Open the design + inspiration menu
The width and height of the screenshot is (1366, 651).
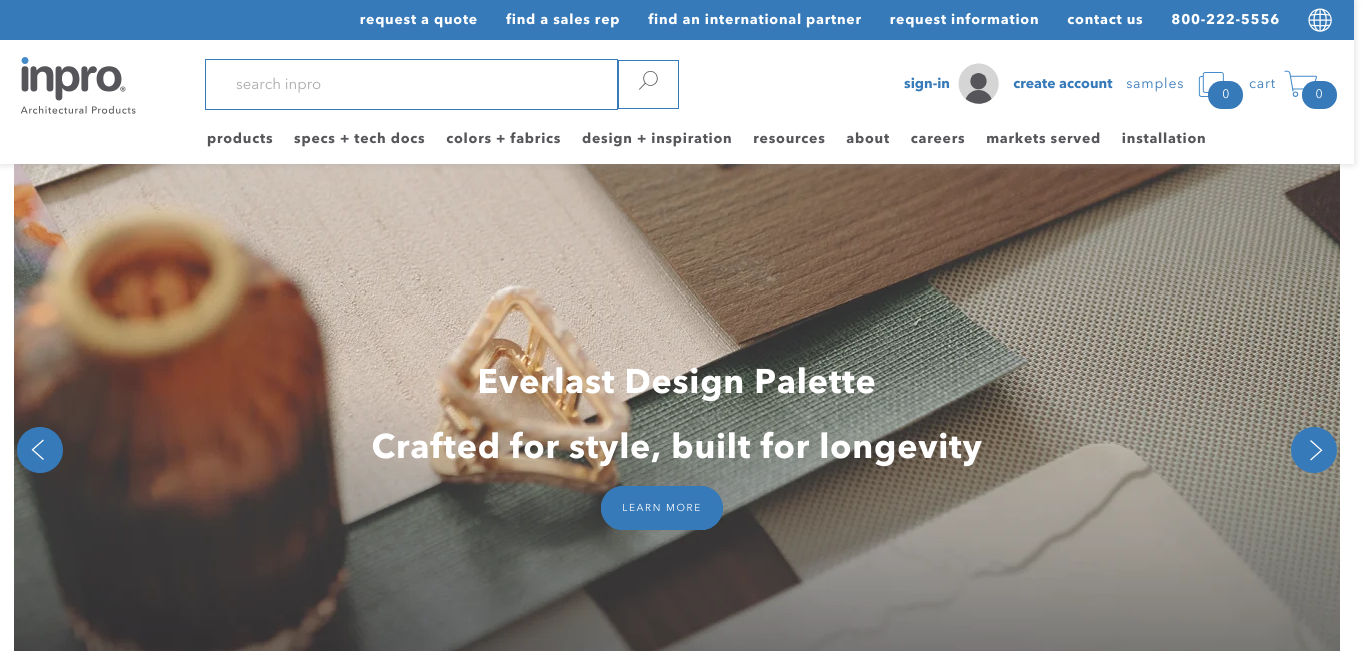(657, 139)
